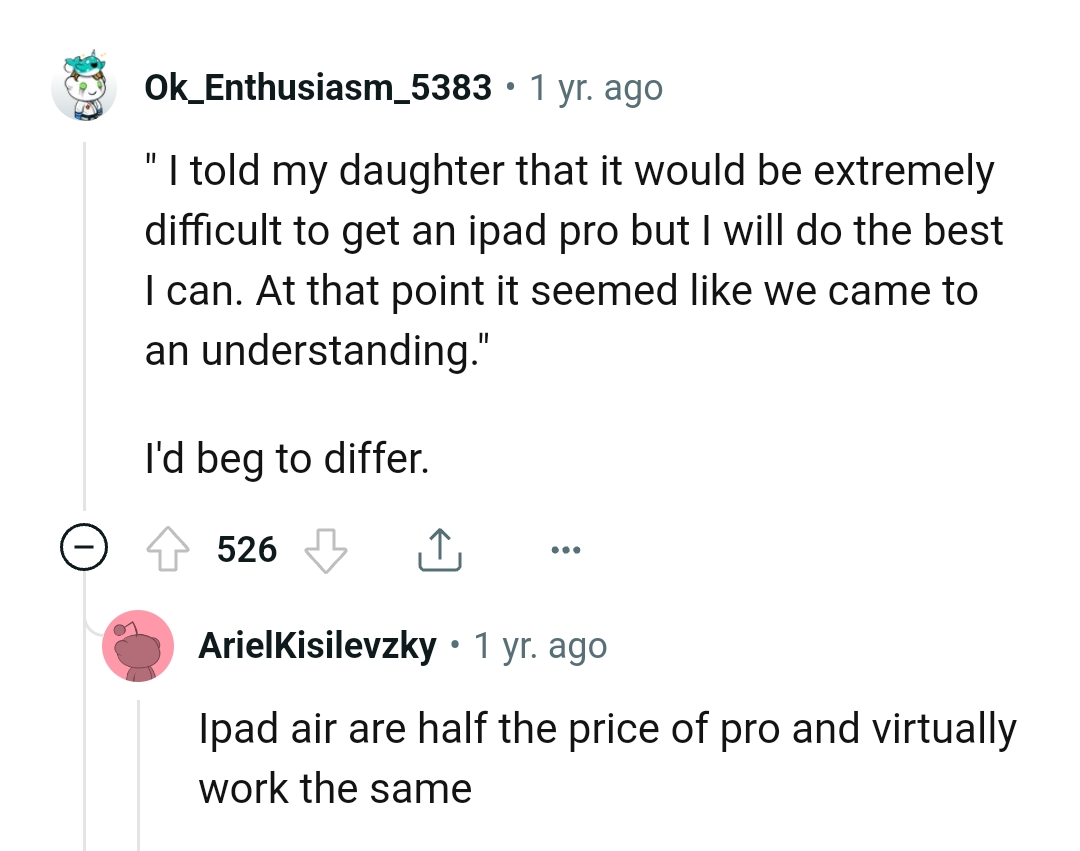The height and width of the screenshot is (851, 1080).
Task: Open Ok_Enthusiasm_5383's profile
Action: pos(318,87)
